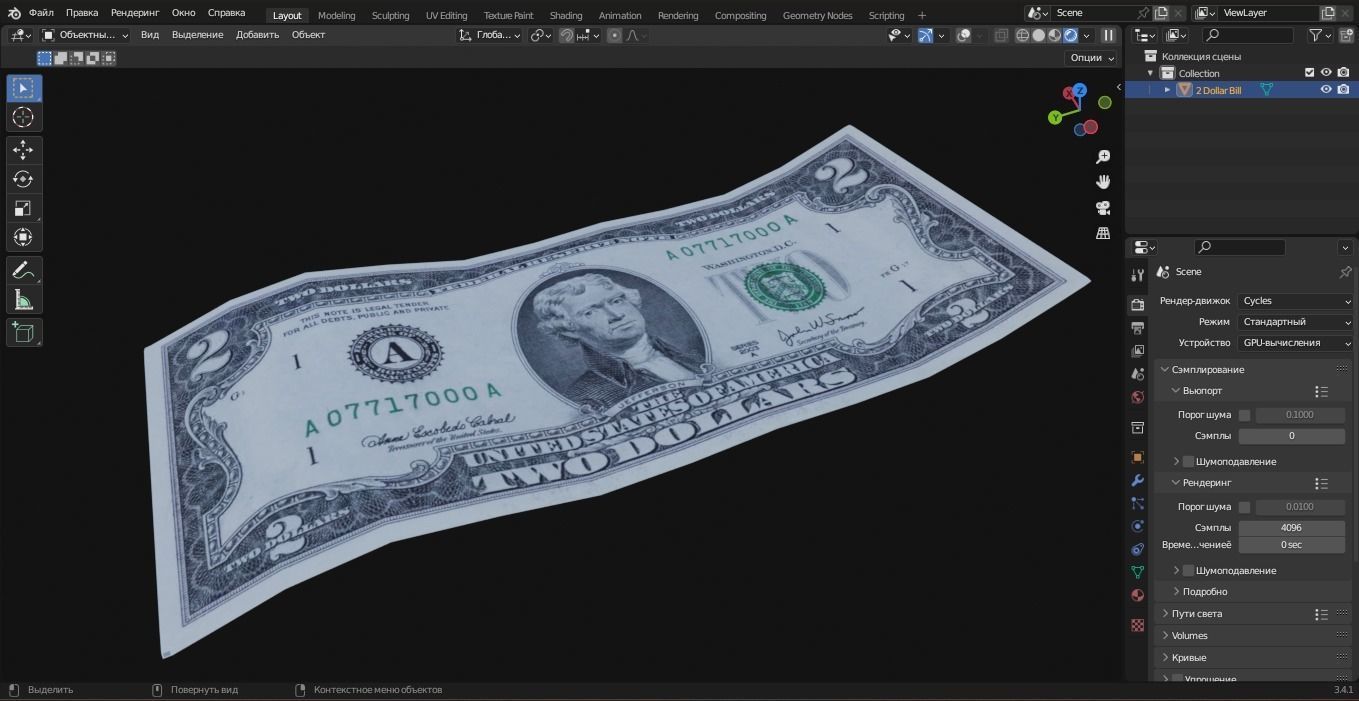Screen dimensions: 1359x701
Task: Toggle proportional editing
Action: [x=614, y=35]
